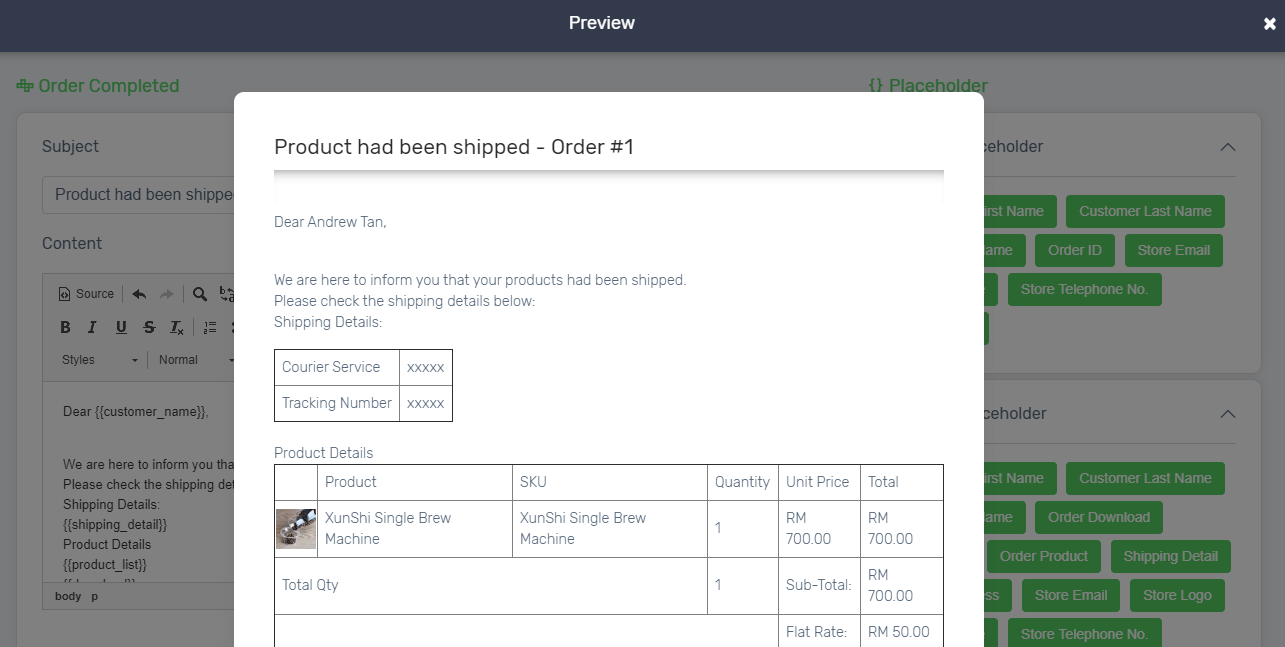Click the Undo arrow in the editor
The width and height of the screenshot is (1285, 647).
tap(139, 294)
